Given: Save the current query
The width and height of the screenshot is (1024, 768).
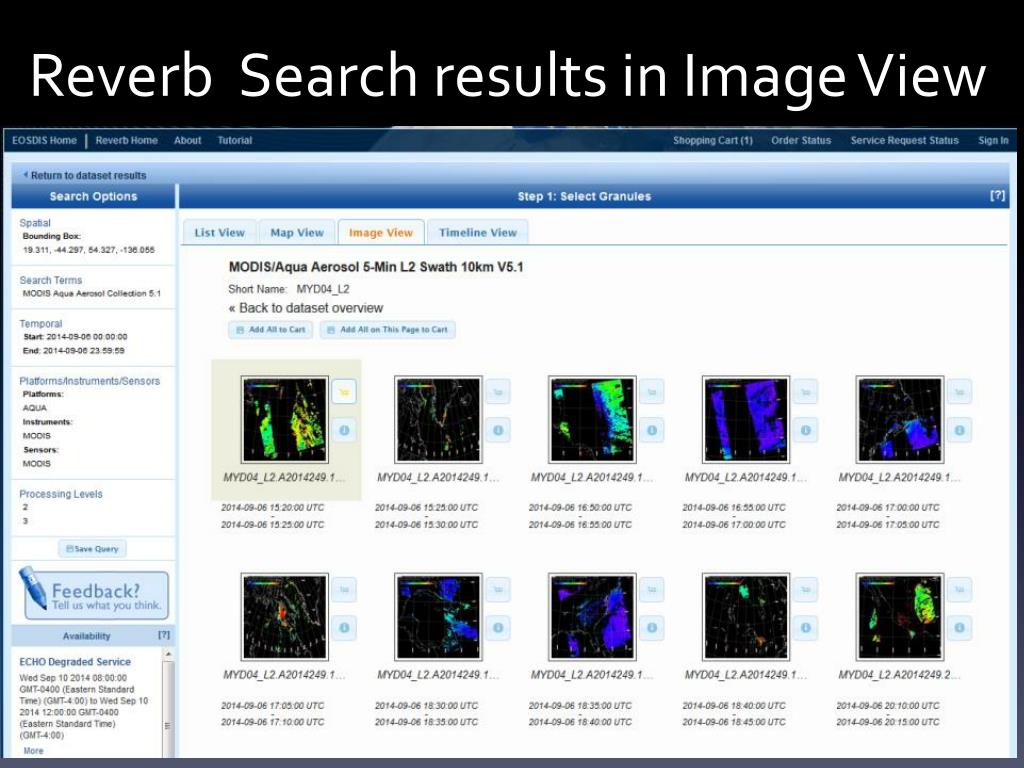Looking at the screenshot, I should pos(92,549).
